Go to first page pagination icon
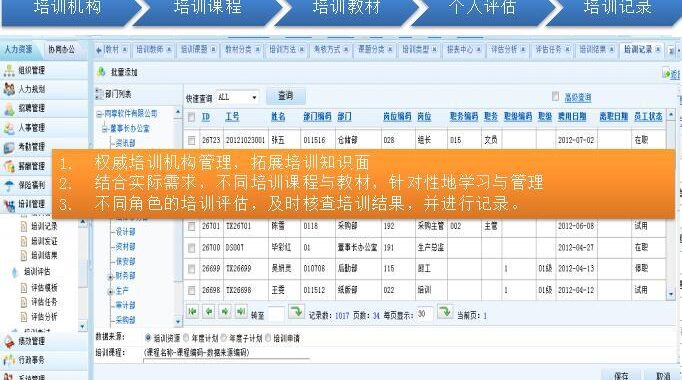This screenshot has width=682, height=380. tap(192, 312)
